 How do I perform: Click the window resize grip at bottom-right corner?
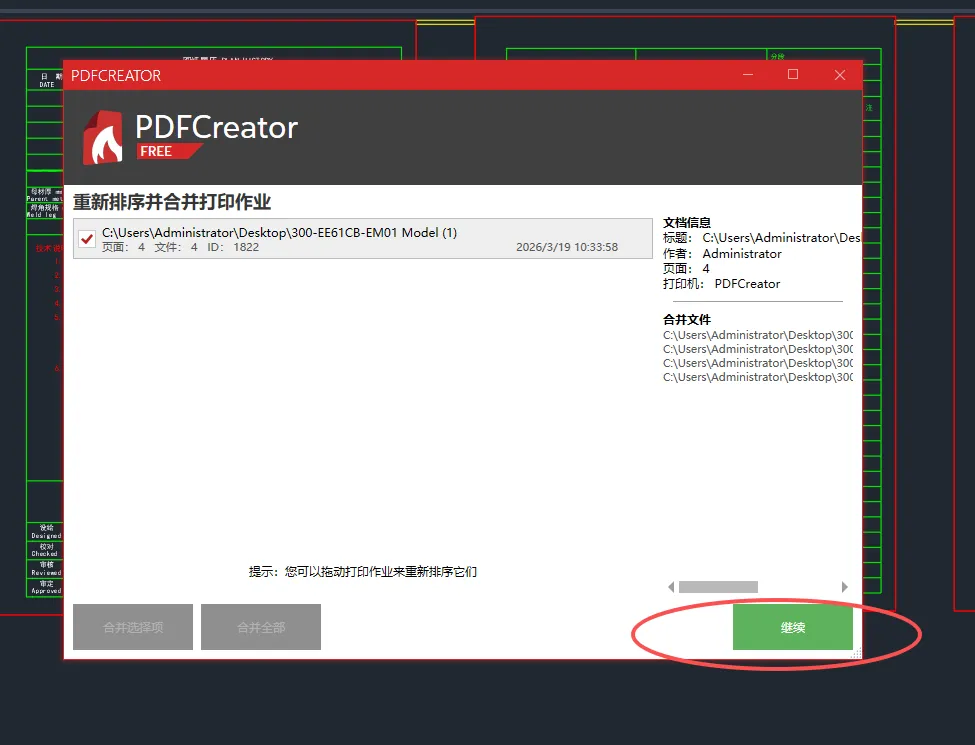[856, 653]
